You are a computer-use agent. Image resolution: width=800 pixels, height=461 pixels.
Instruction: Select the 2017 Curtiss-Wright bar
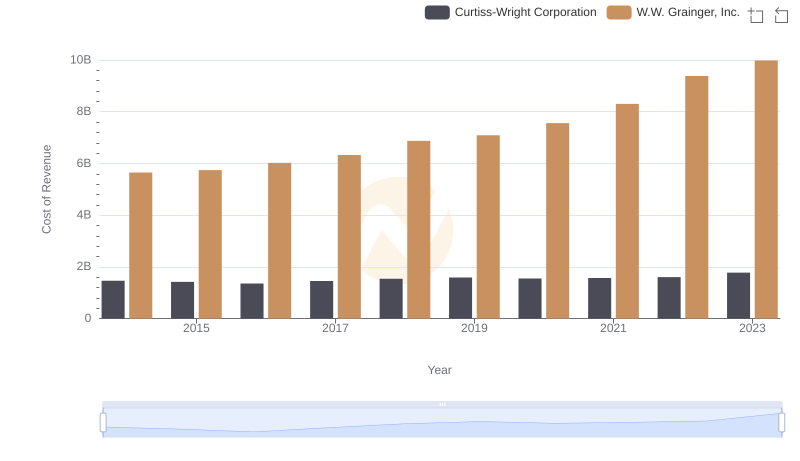(x=321, y=300)
